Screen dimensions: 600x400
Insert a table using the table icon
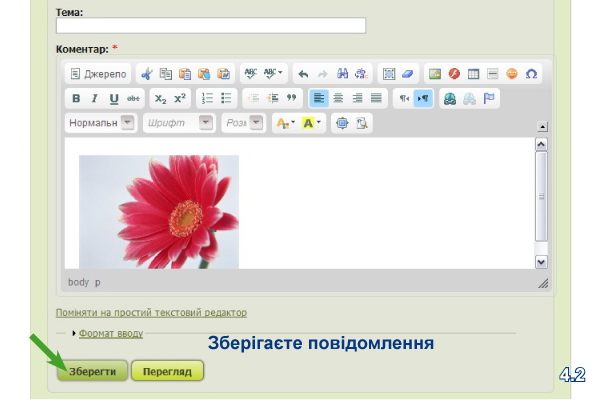[x=474, y=74]
